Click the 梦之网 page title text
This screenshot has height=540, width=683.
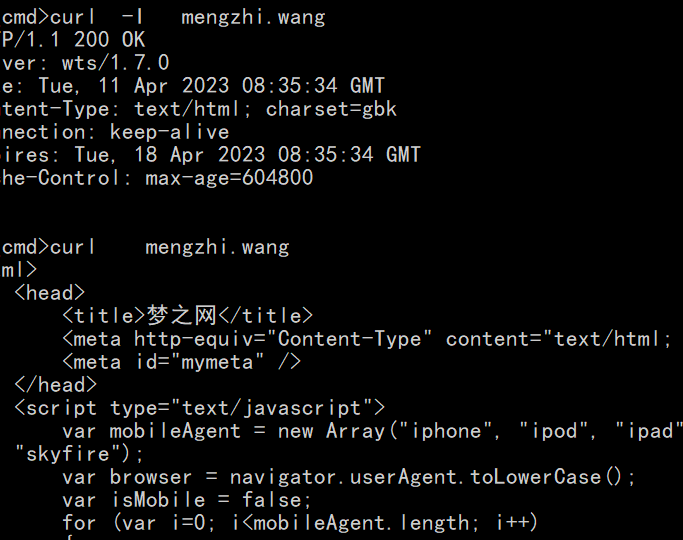(181, 316)
